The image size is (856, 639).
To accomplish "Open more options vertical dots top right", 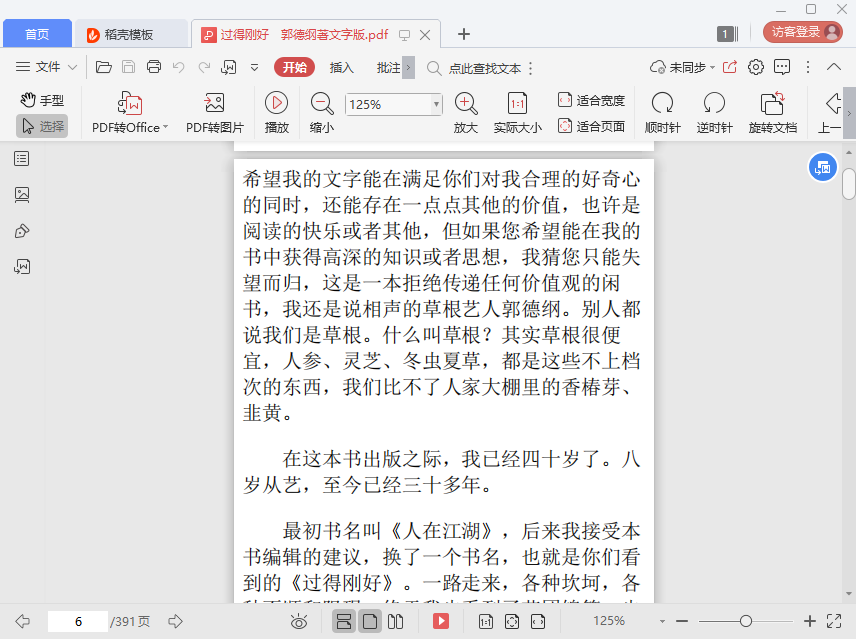I will click(x=808, y=67).
